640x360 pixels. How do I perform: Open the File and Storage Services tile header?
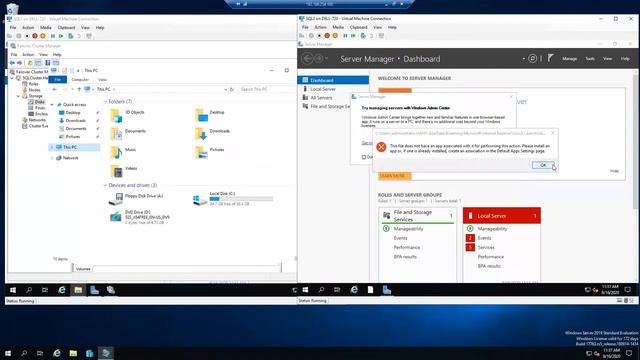point(417,216)
